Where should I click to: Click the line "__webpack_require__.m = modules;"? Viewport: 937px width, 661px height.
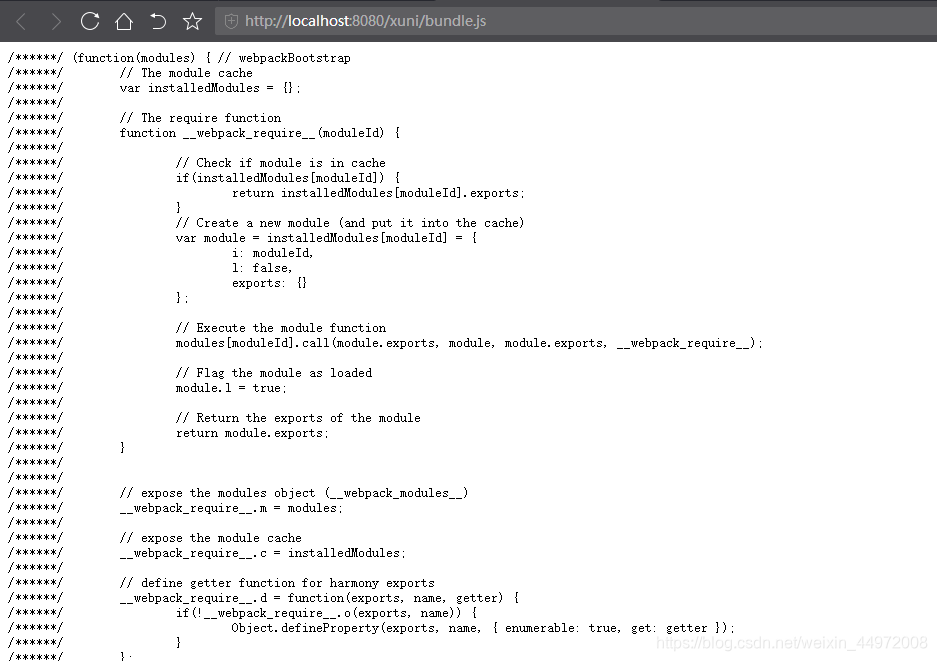[231, 508]
